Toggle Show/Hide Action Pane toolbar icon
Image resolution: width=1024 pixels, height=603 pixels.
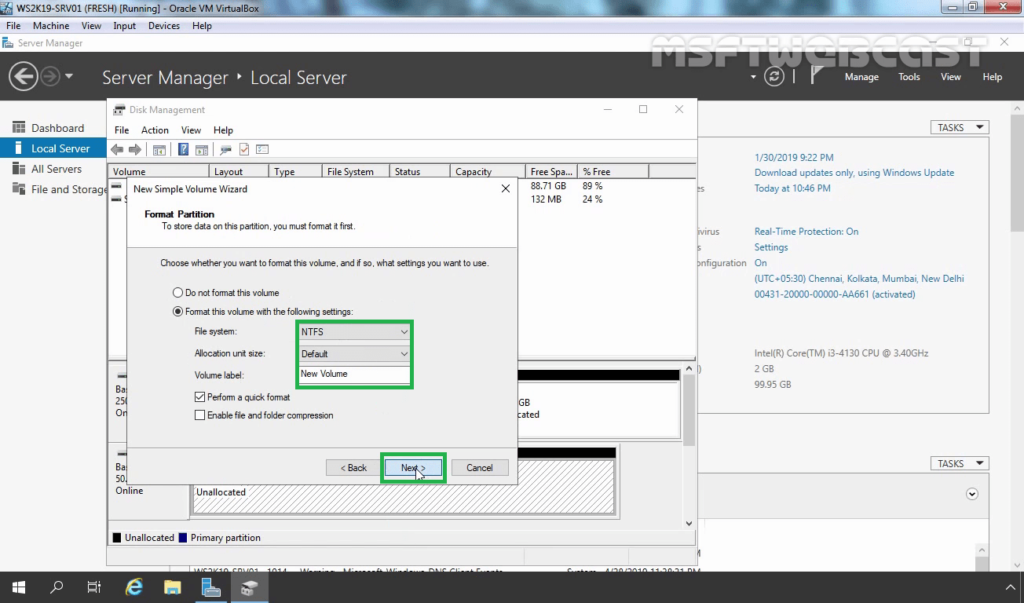tap(202, 150)
